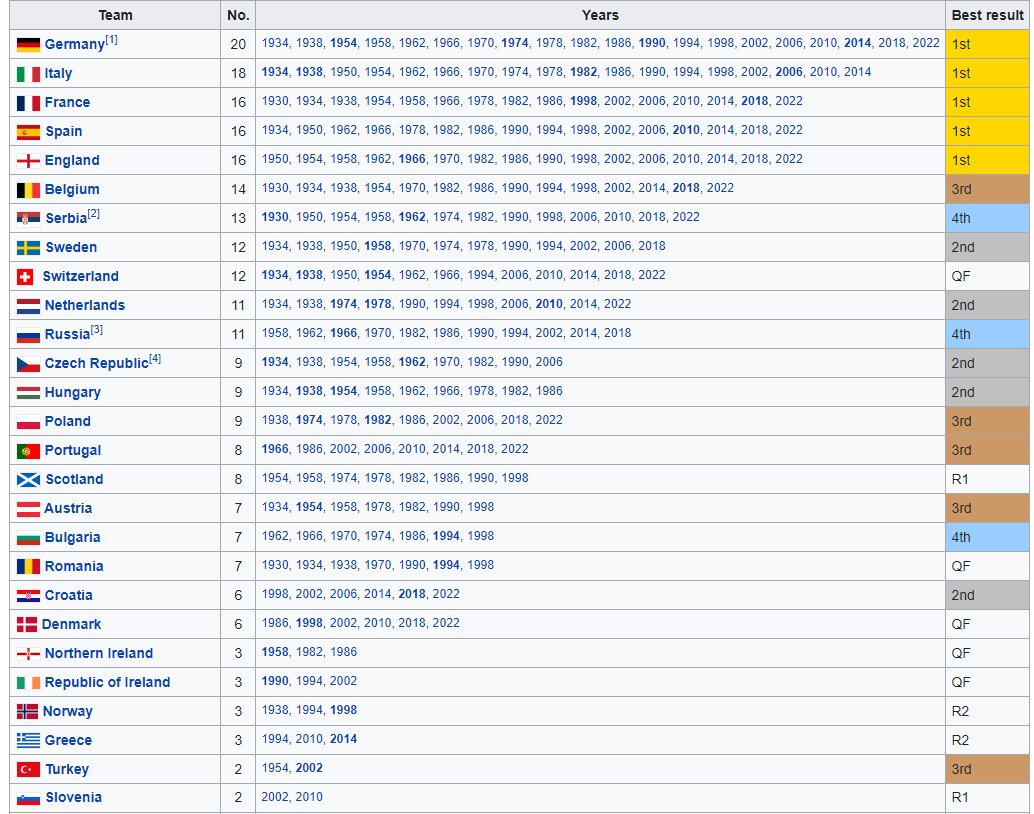Open the Republic of Ireland team link
1034x814 pixels.
coord(107,683)
